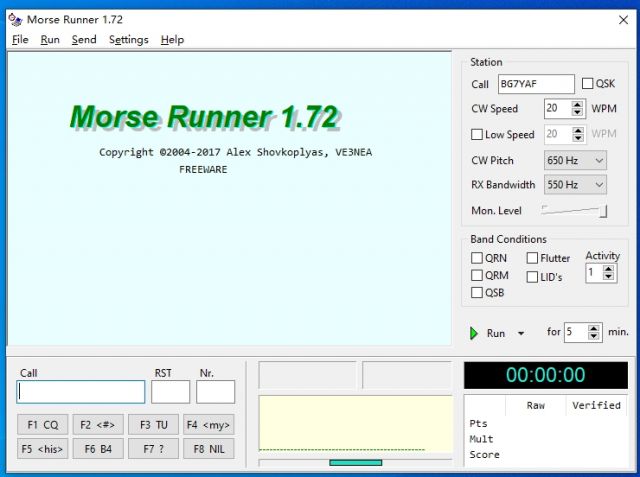
Task: Click the Mult score row
Action: click(x=481, y=439)
